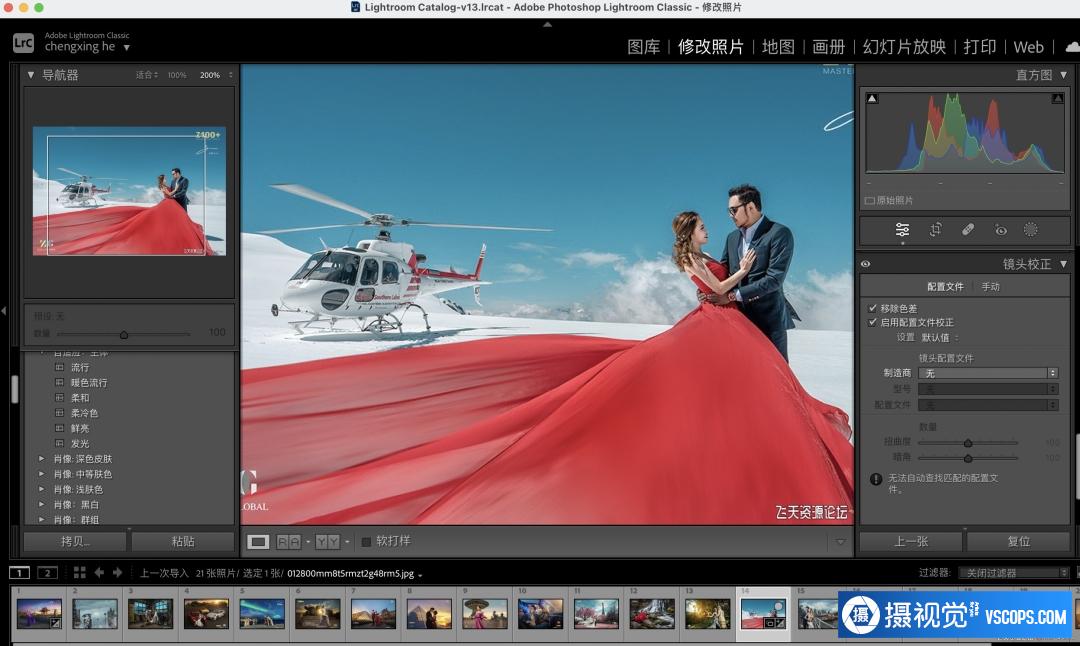Expand the 肖像: 中等肤色 preset group
The width and height of the screenshot is (1080, 646).
tap(41, 474)
